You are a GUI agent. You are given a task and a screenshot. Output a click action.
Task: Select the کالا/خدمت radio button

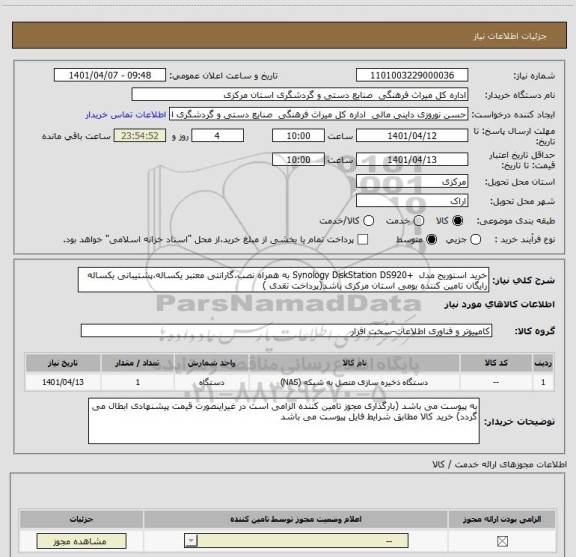click(x=368, y=221)
